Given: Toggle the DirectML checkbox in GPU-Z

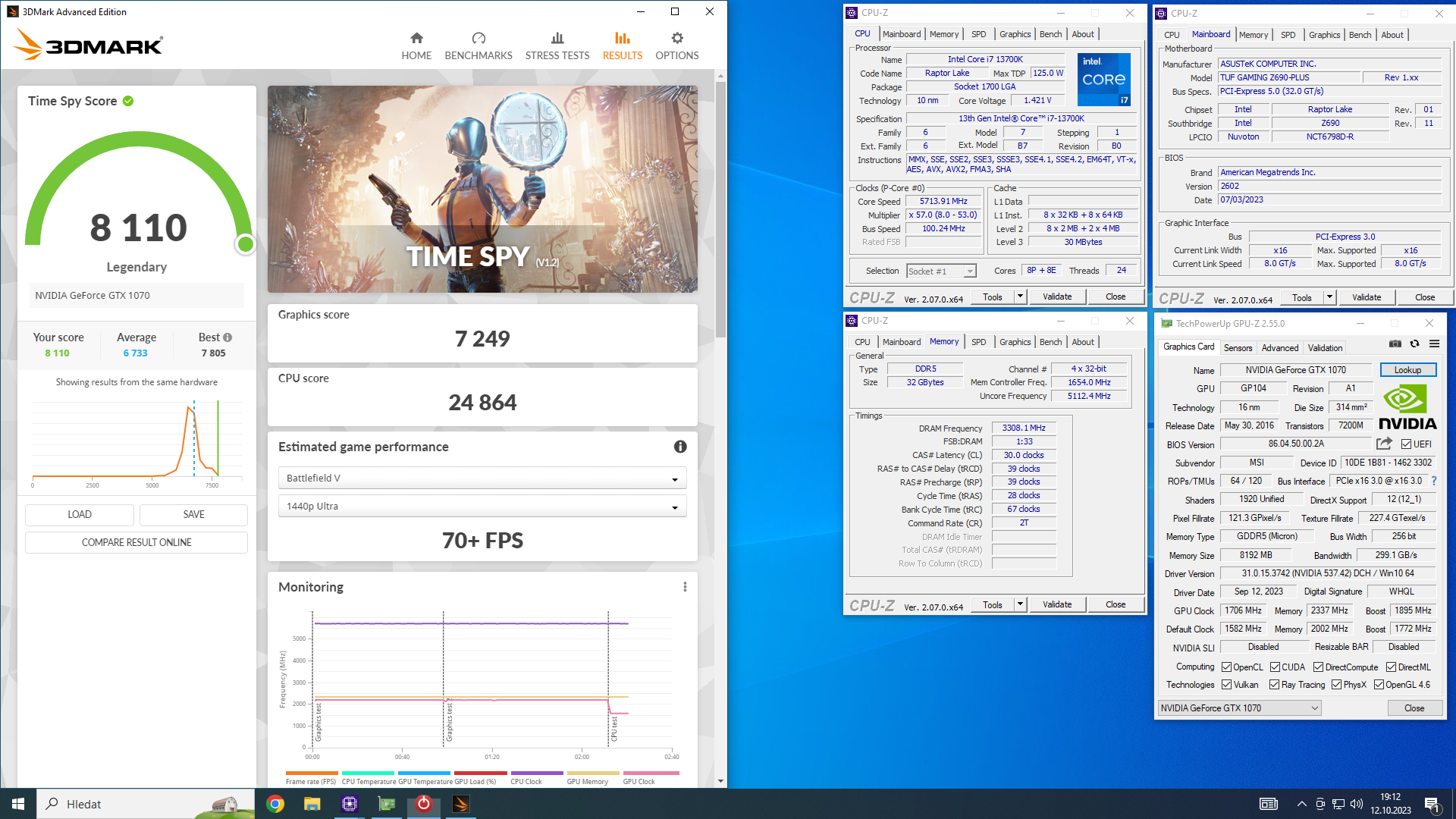Looking at the screenshot, I should 1391,667.
